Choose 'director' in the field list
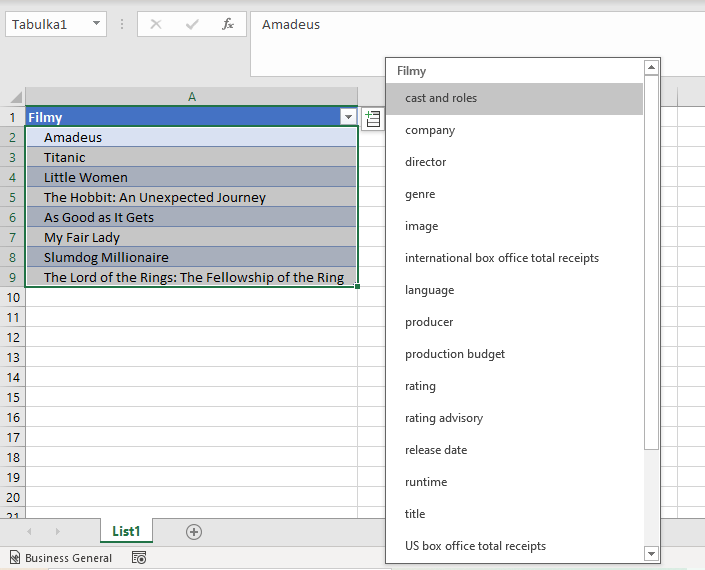The height and width of the screenshot is (570, 705). [426, 162]
